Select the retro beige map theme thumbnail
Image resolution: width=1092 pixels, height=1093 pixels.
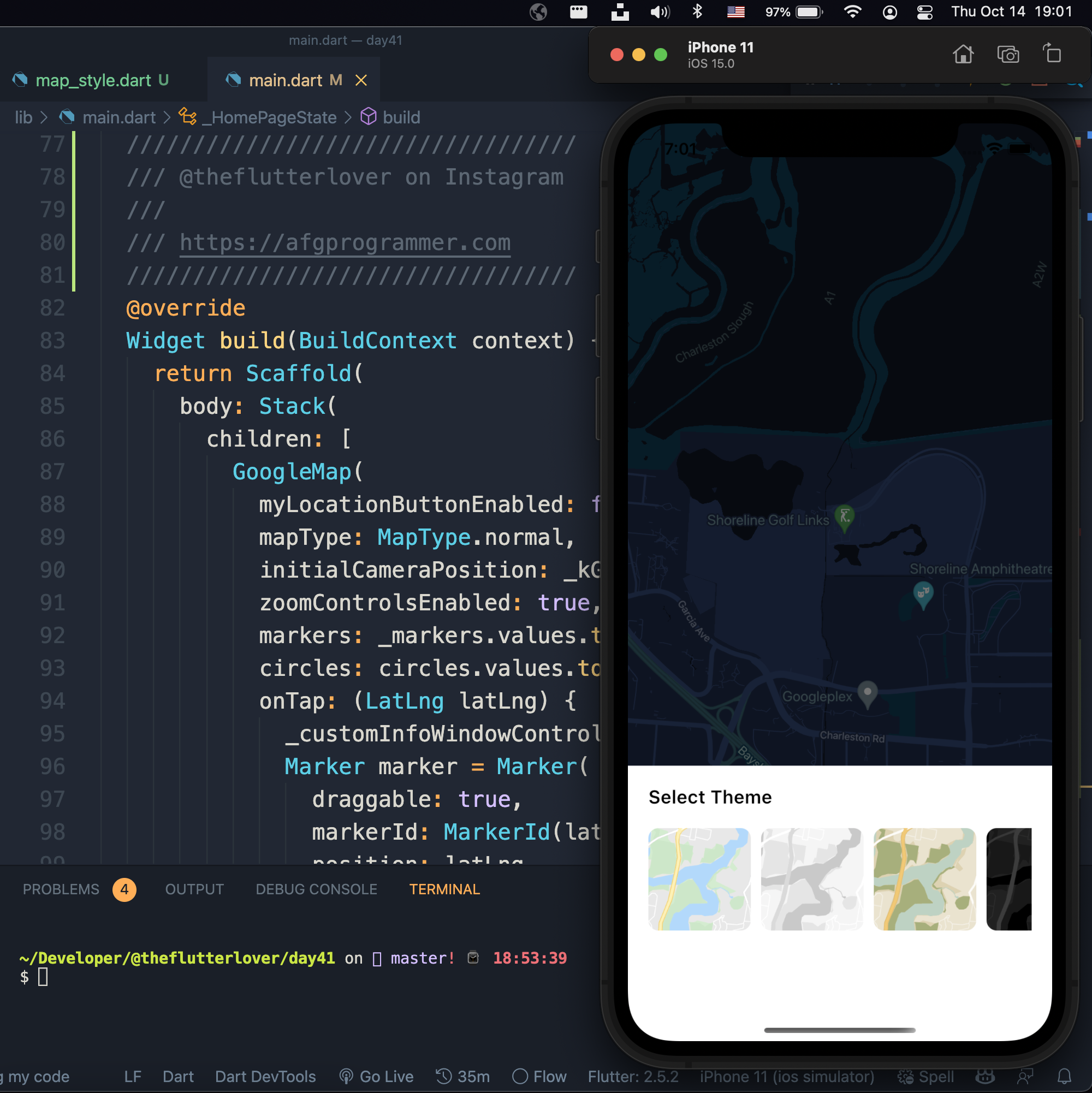click(924, 878)
